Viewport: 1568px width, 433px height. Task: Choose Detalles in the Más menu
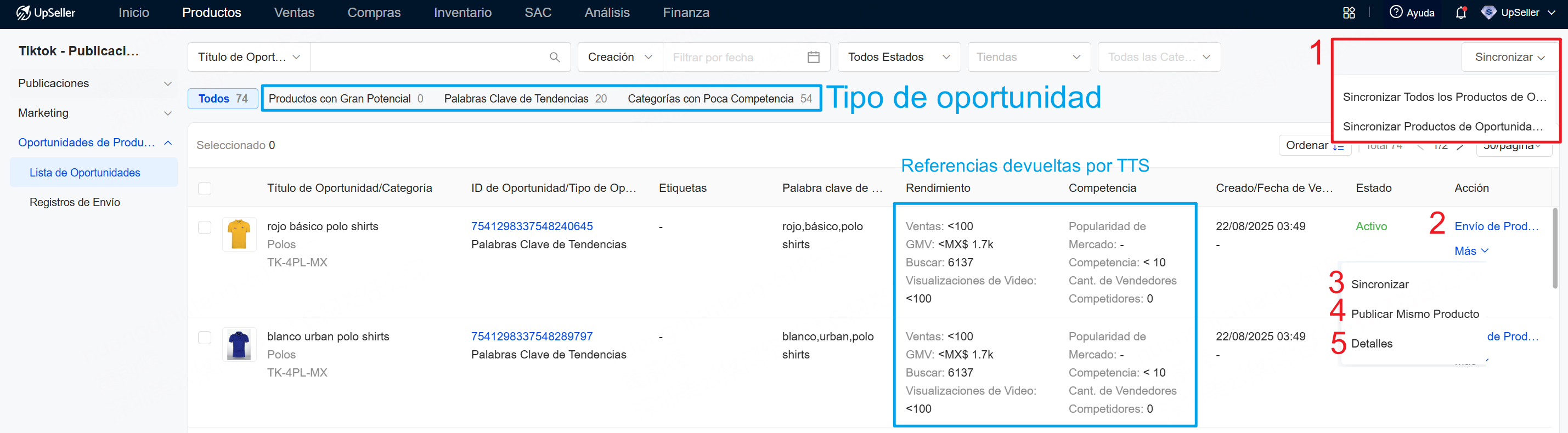pos(1372,344)
